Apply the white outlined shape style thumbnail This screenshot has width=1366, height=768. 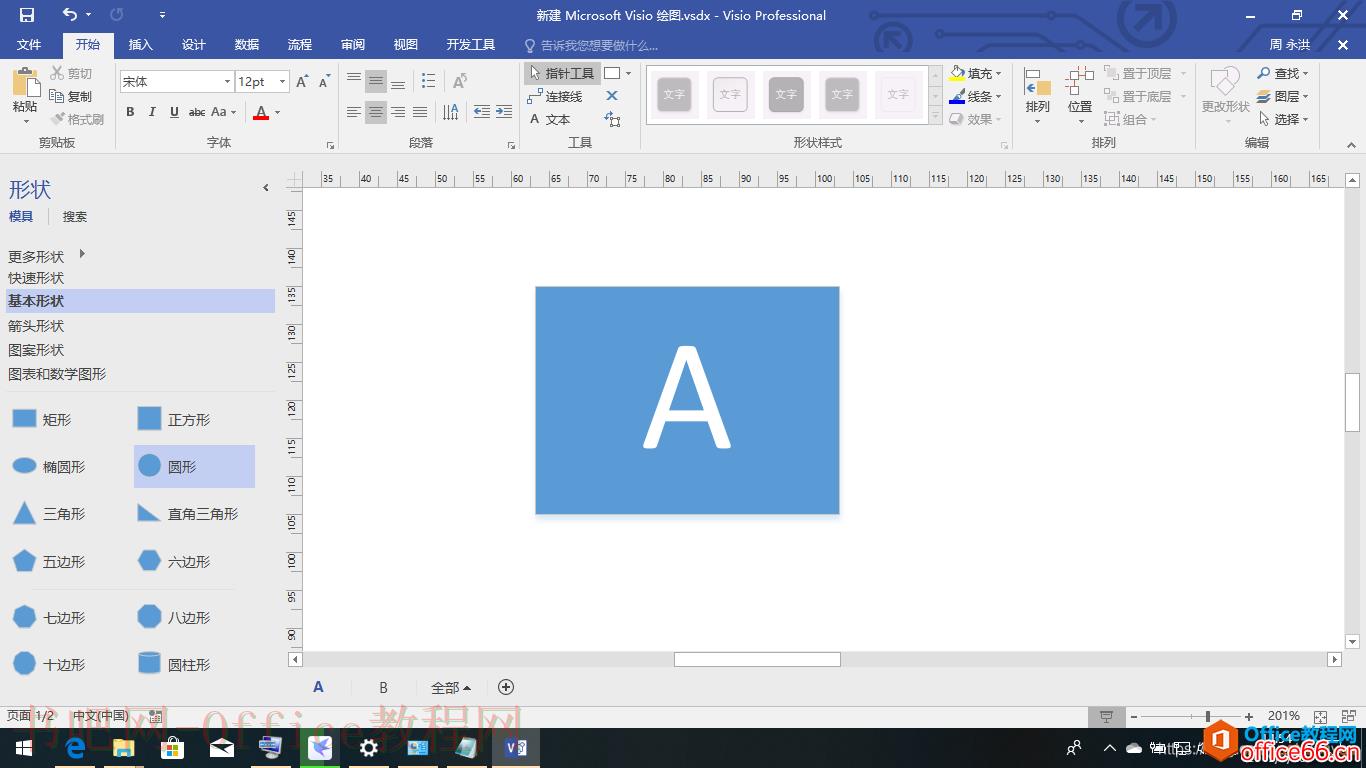point(730,95)
